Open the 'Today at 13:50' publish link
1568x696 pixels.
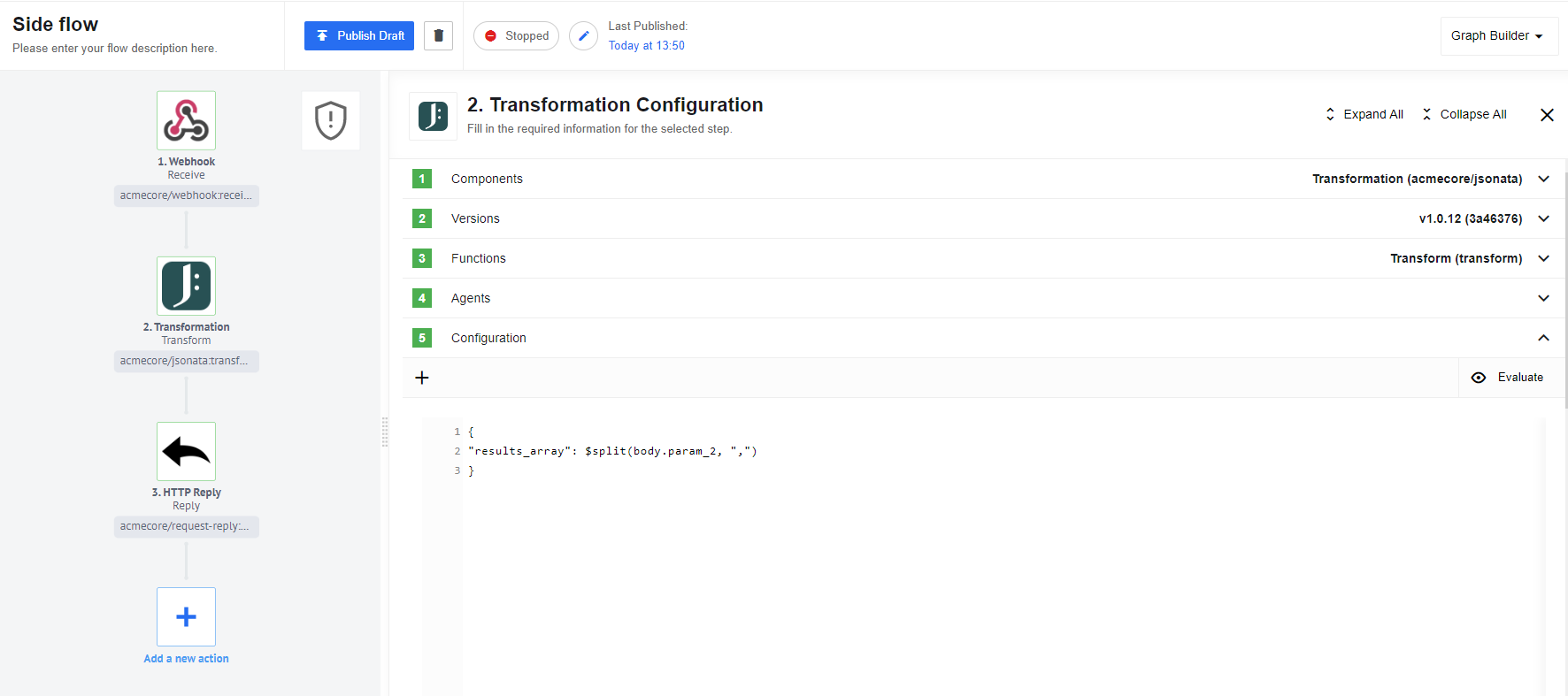click(x=646, y=45)
